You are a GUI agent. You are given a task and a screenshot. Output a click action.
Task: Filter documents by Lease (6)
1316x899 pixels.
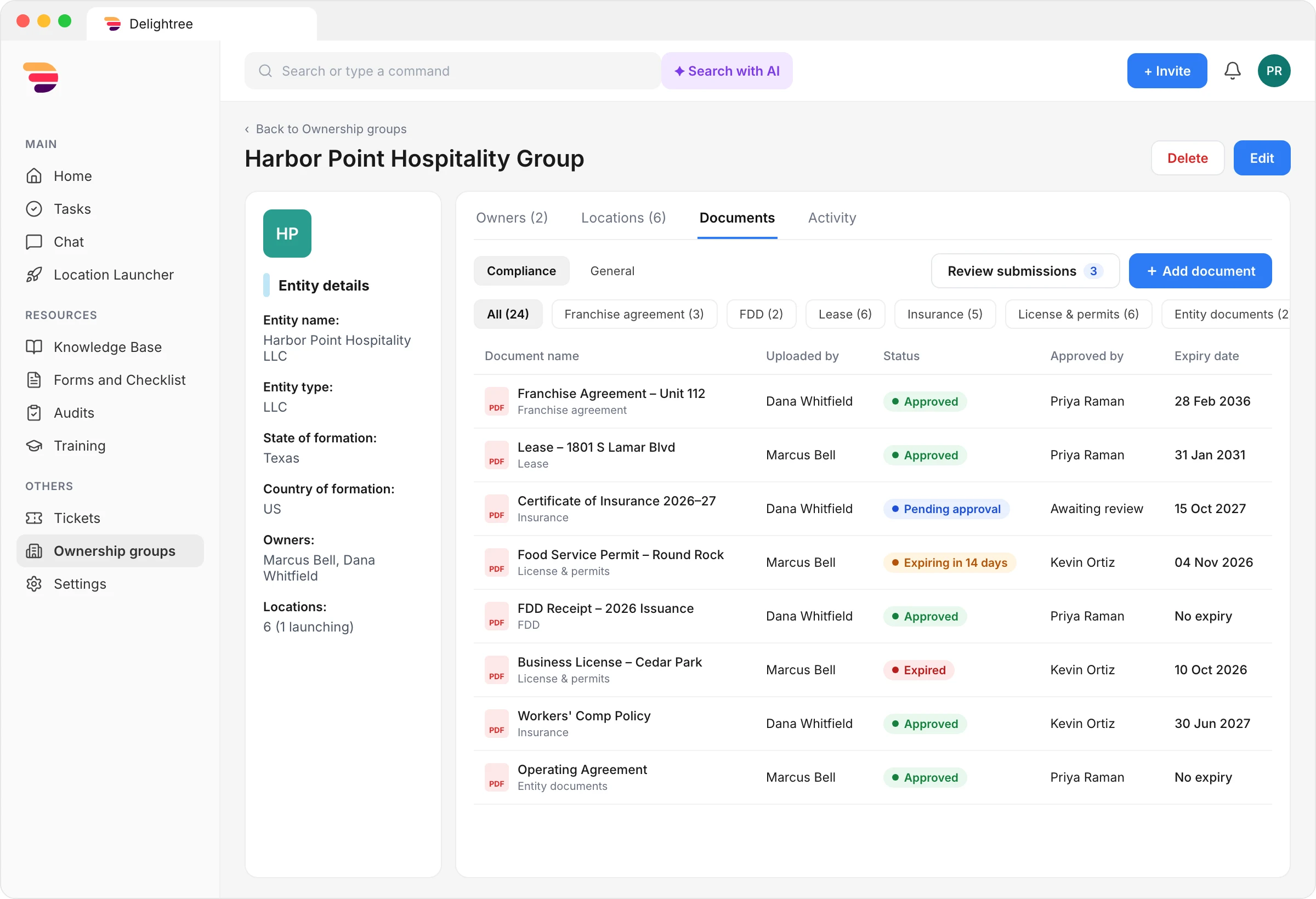click(845, 314)
